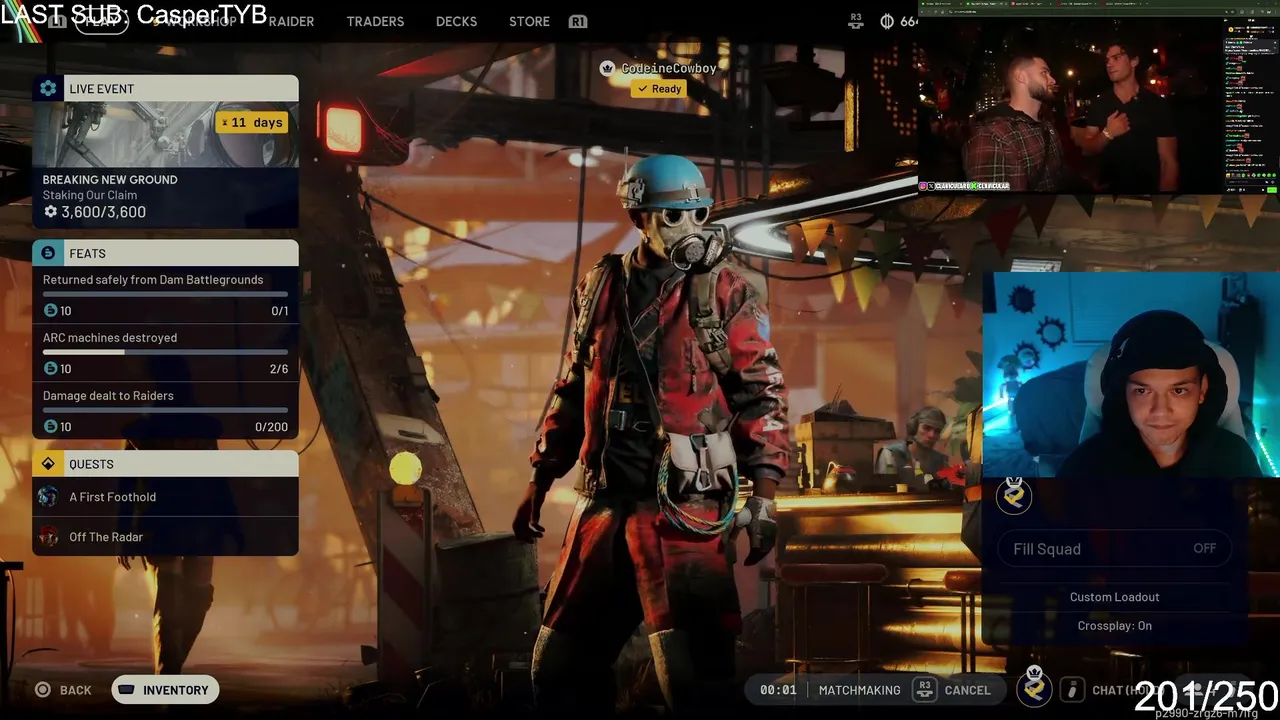
Task: Click the reward coin icon beside 0/200
Action: tap(50, 427)
